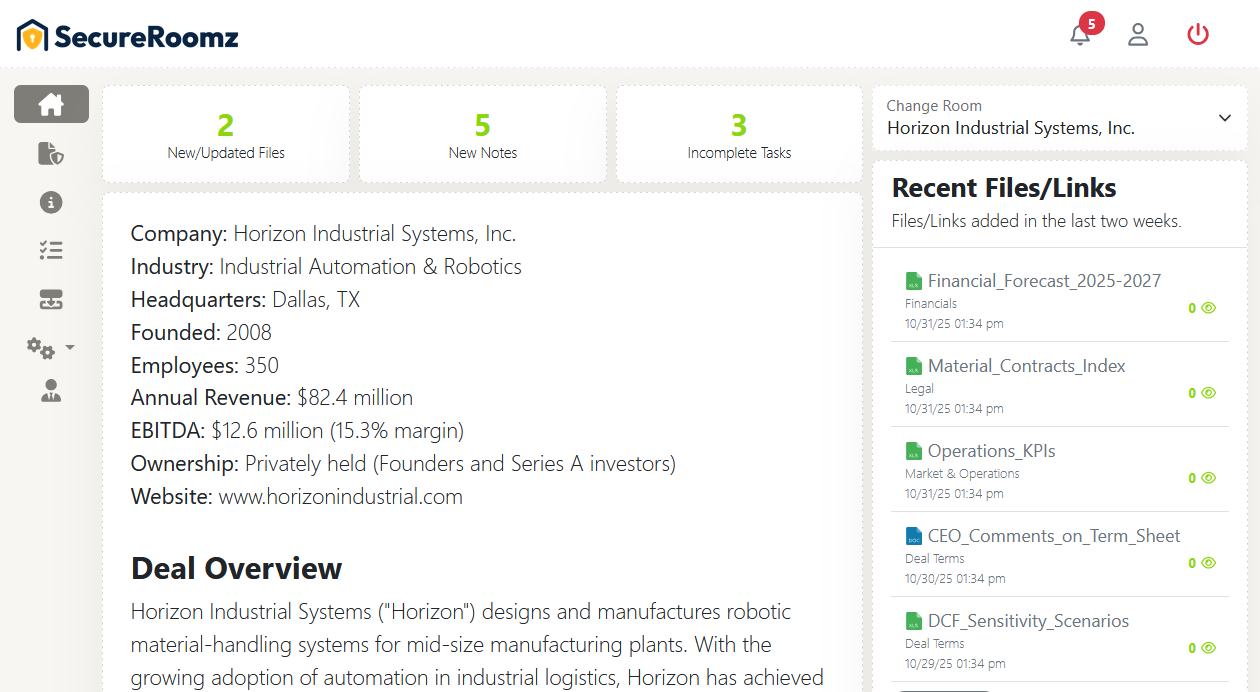Open the Incomplete Tasks summary card

coord(739,135)
